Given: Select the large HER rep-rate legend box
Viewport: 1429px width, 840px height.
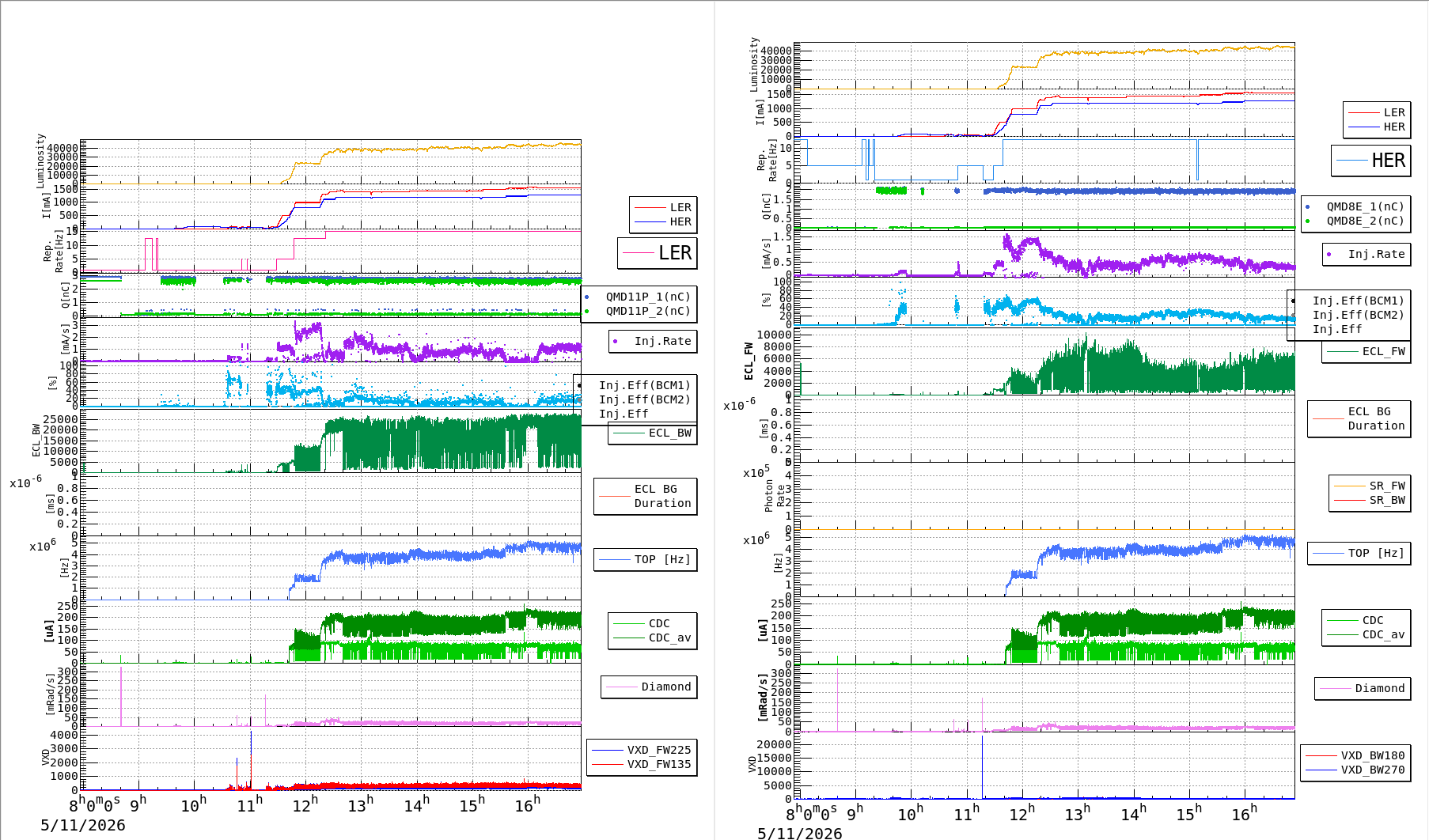Looking at the screenshot, I should click(x=1371, y=161).
